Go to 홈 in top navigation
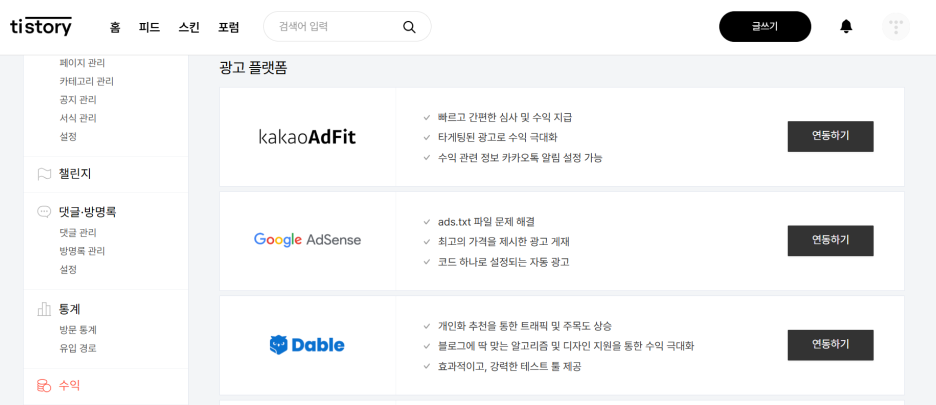This screenshot has width=936, height=405. pos(115,27)
